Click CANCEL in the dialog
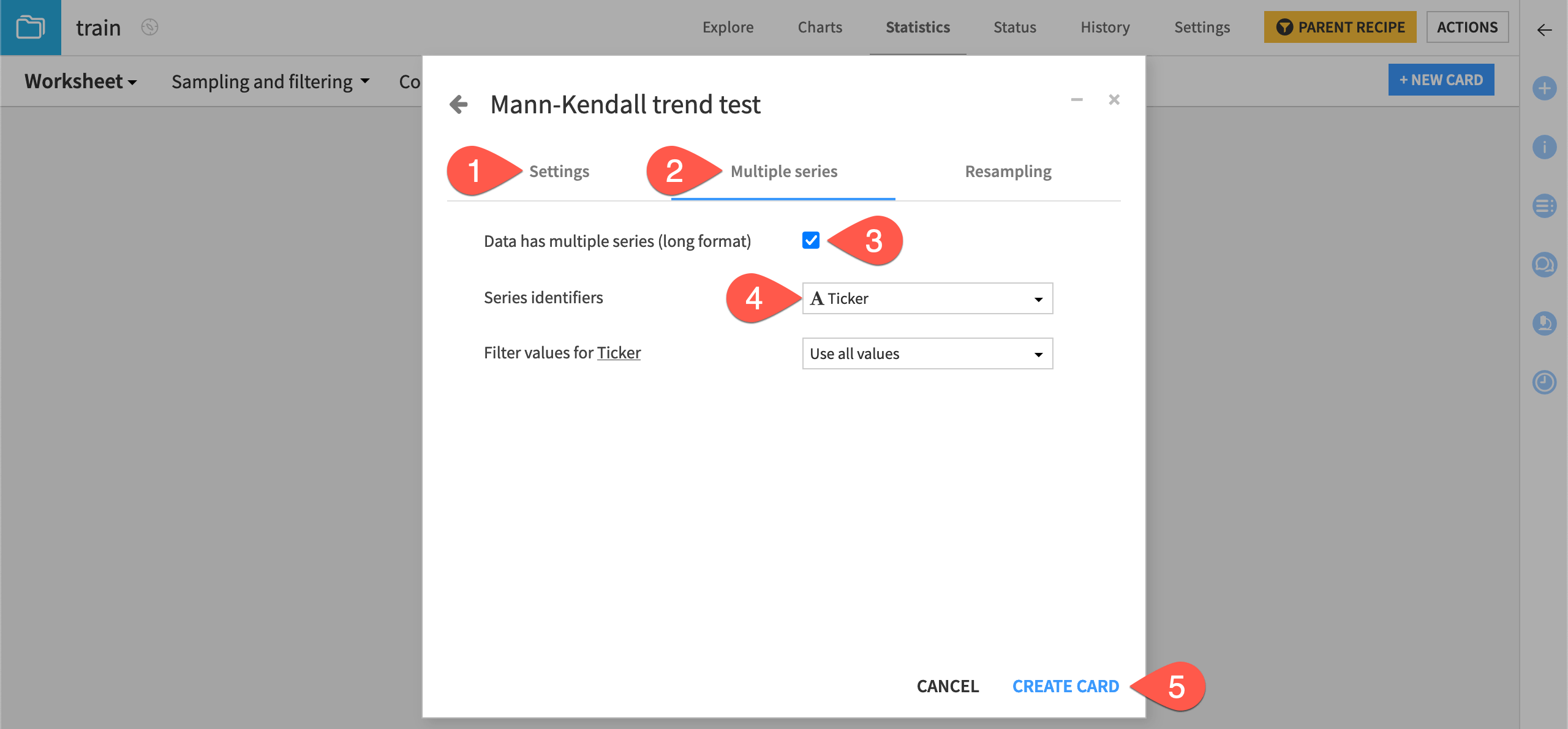The height and width of the screenshot is (729, 1568). (948, 686)
